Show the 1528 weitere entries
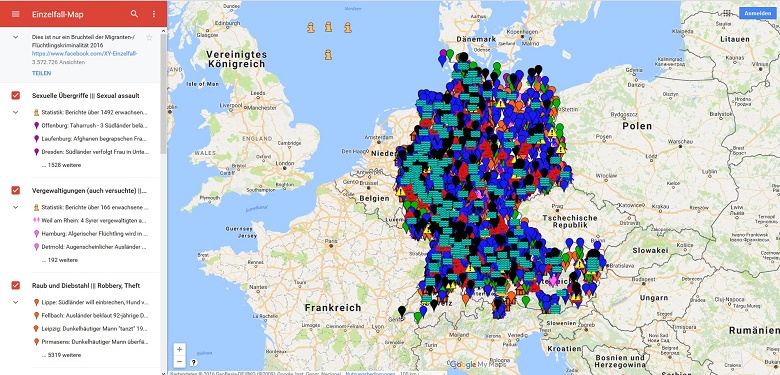This screenshot has height=375, width=780. [x=62, y=165]
